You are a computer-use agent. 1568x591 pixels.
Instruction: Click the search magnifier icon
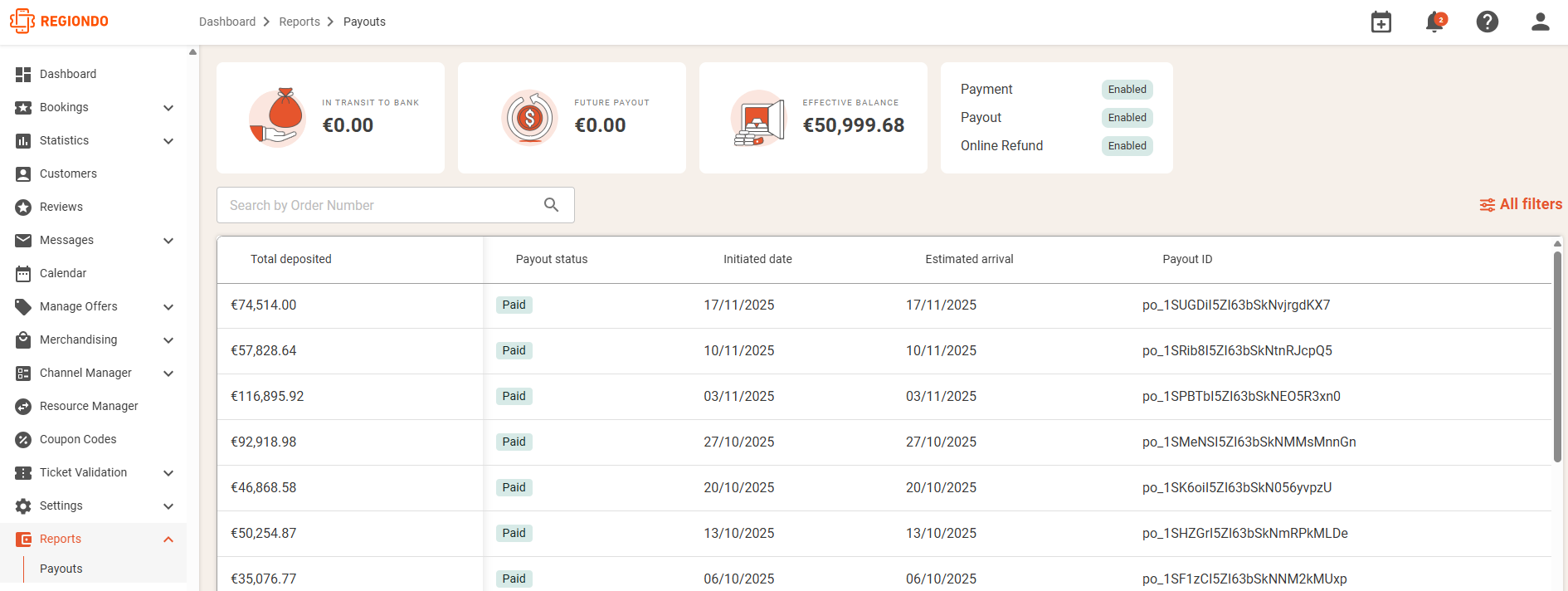[x=551, y=205]
